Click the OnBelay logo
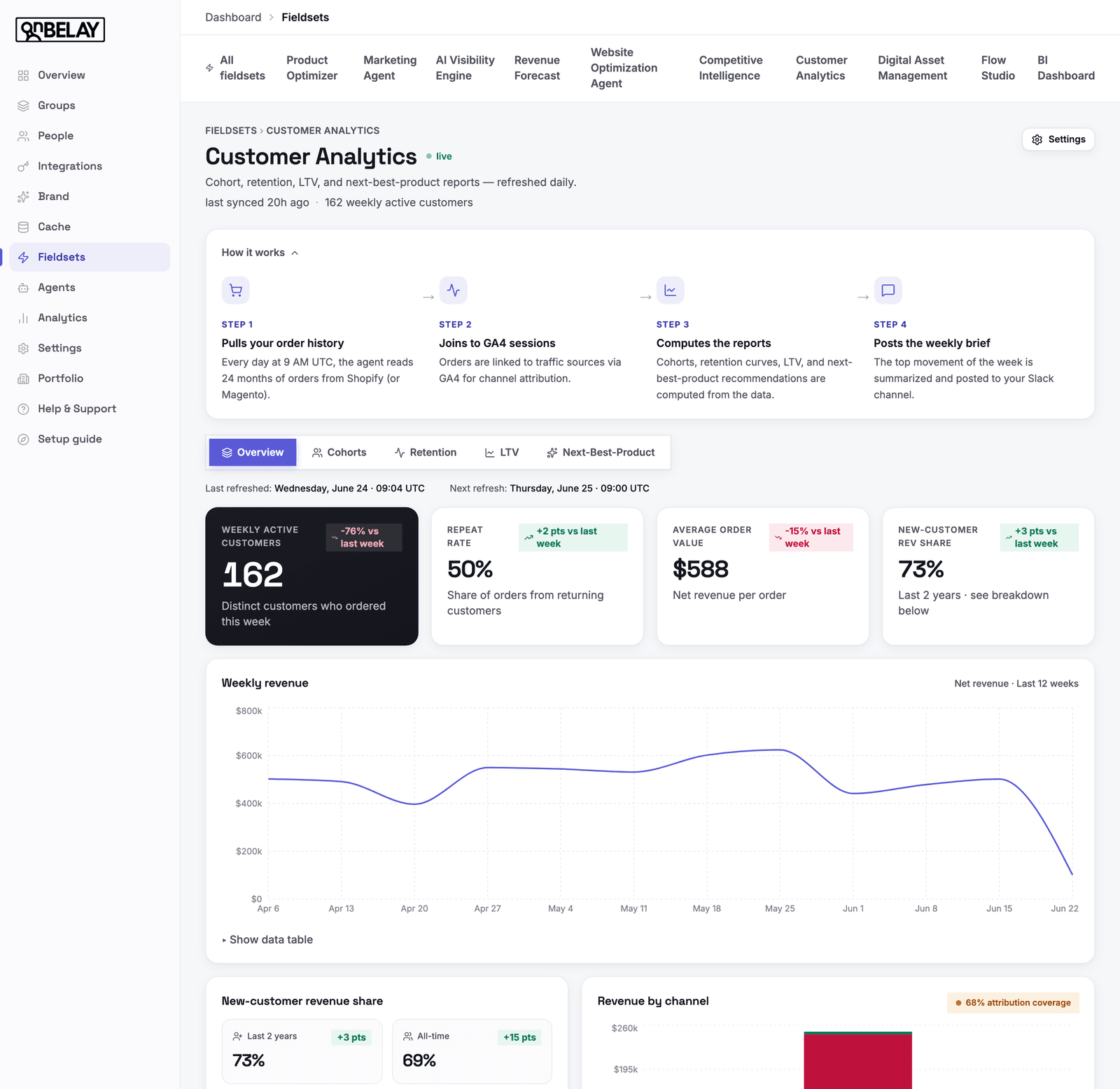1120x1089 pixels. coord(60,30)
